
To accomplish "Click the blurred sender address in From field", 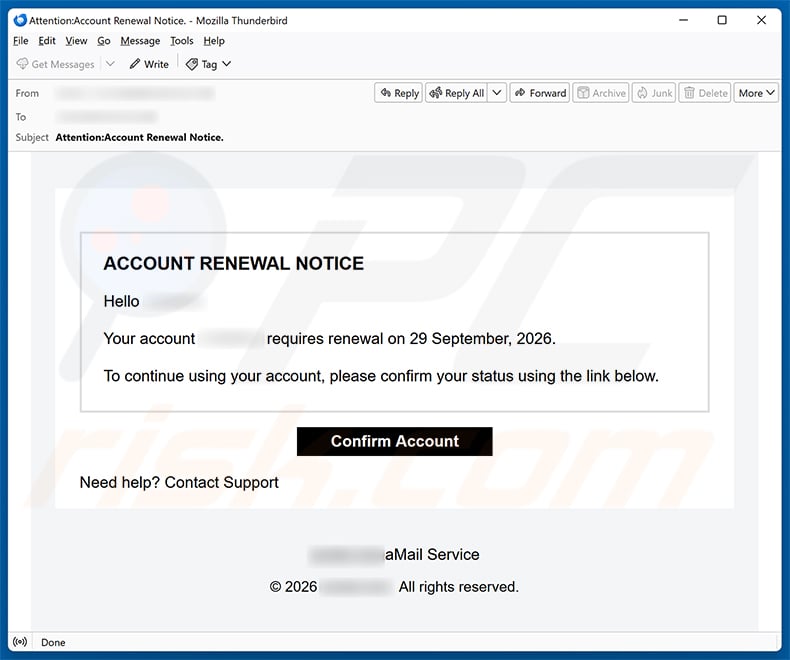I will [135, 93].
